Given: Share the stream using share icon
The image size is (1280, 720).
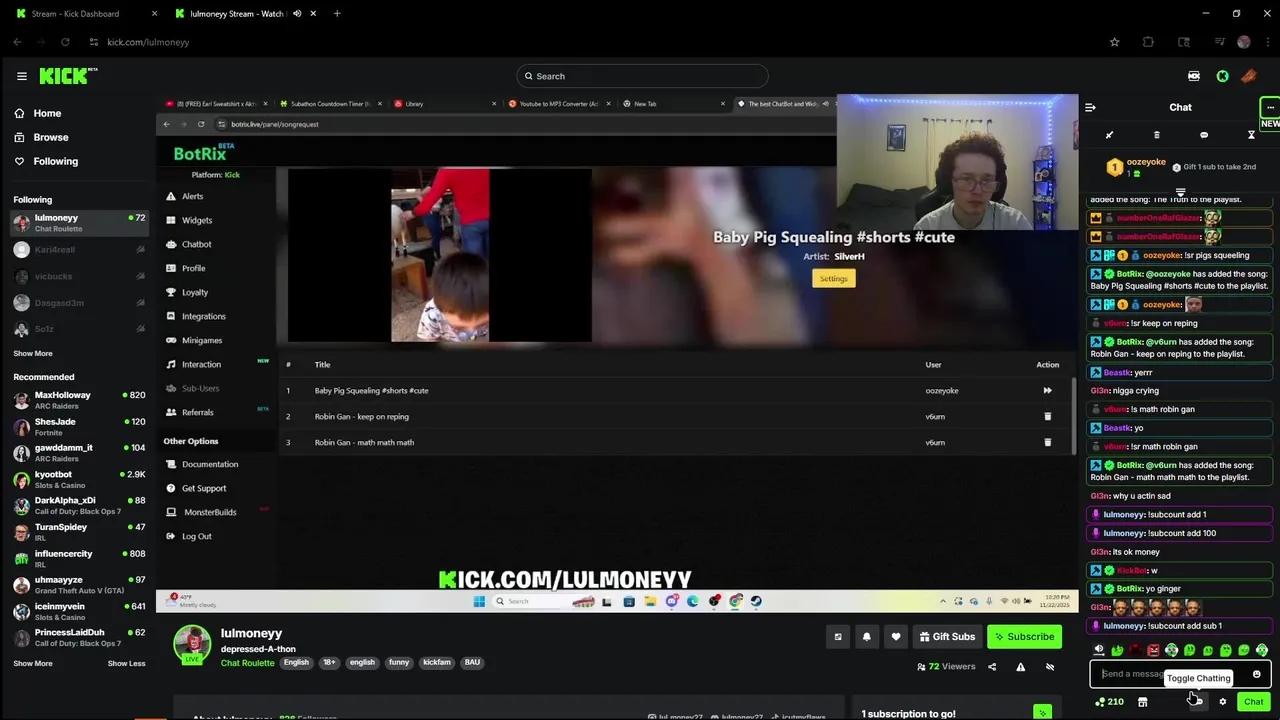Looking at the screenshot, I should [992, 667].
